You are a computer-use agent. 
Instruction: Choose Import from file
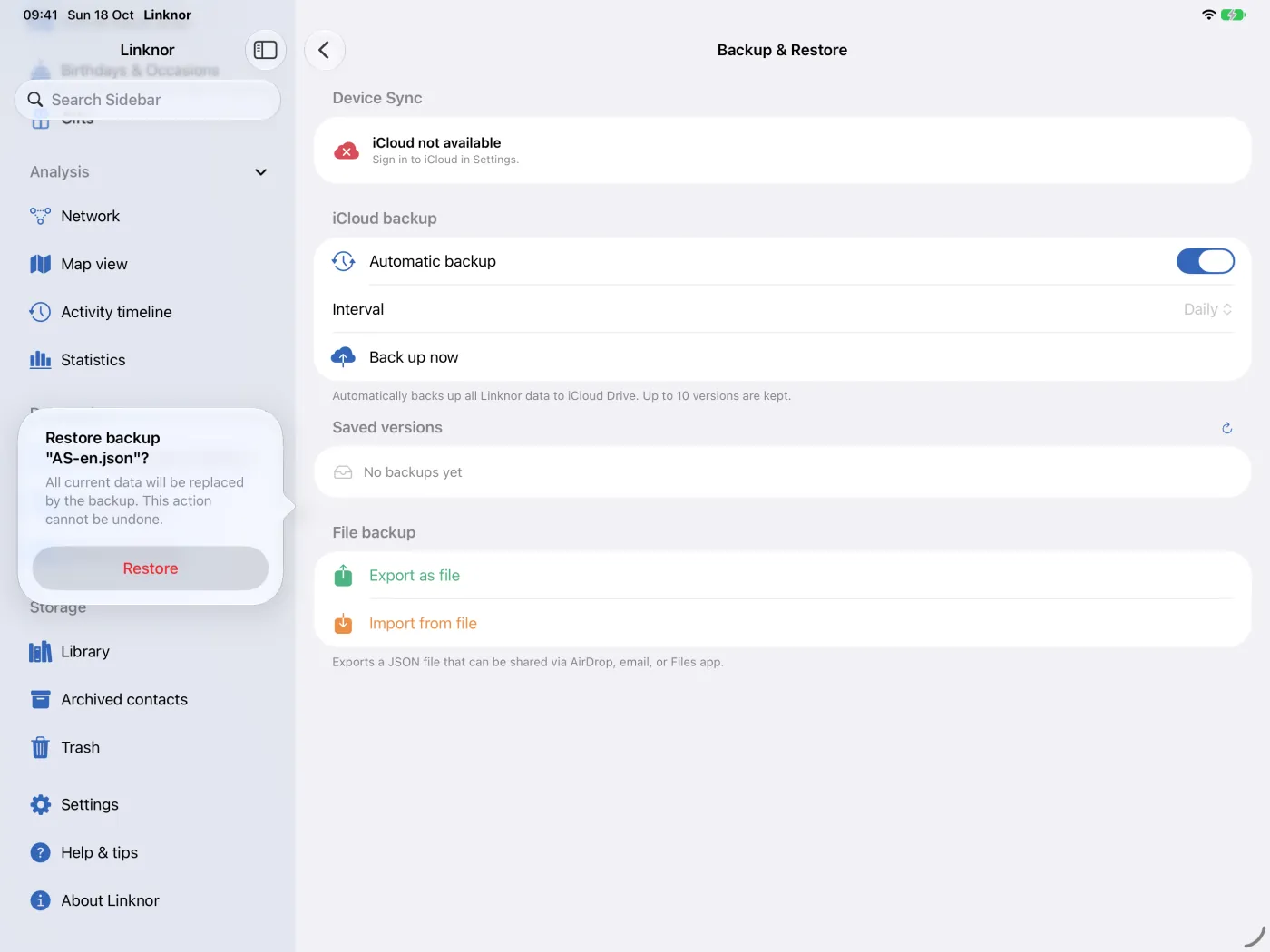click(x=782, y=624)
